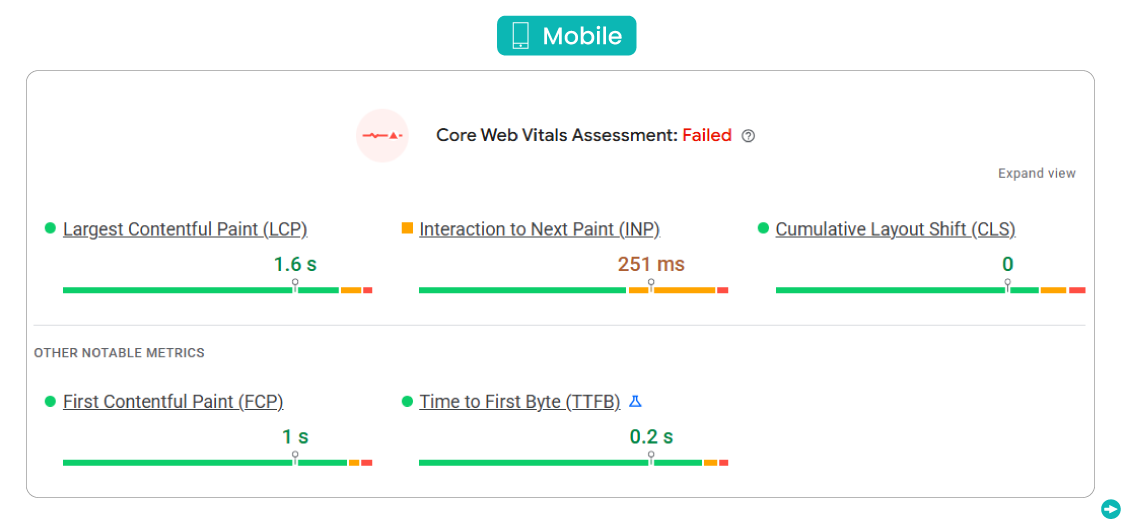Open Cumulative Layout Shift (CLS) link
Image resolution: width=1127 pixels, height=527 pixels.
[x=895, y=229]
